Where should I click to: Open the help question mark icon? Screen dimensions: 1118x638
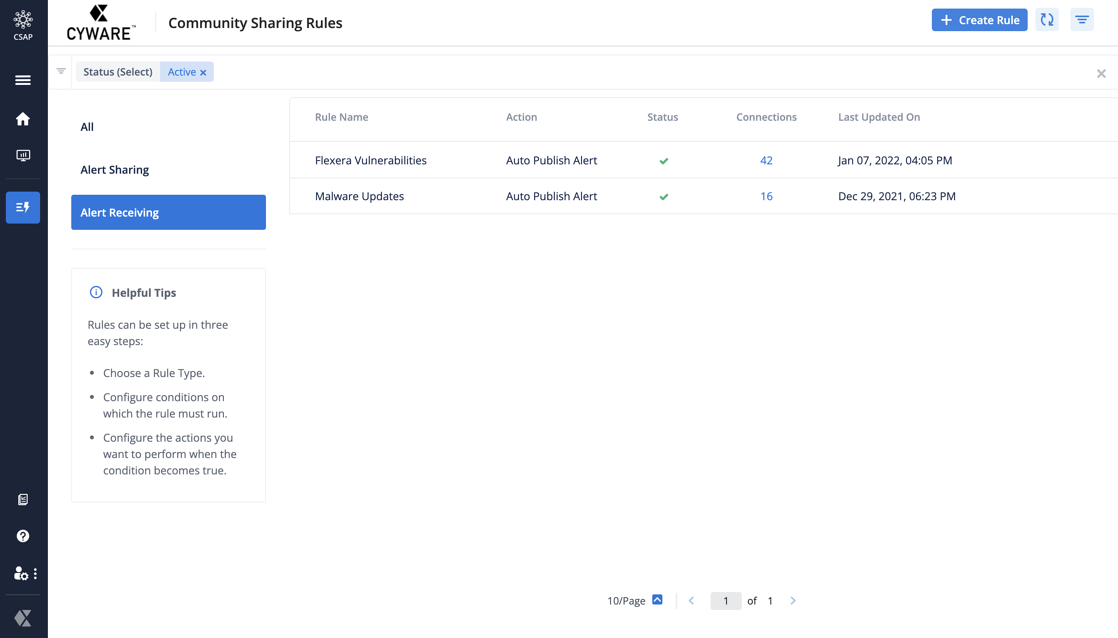23,536
